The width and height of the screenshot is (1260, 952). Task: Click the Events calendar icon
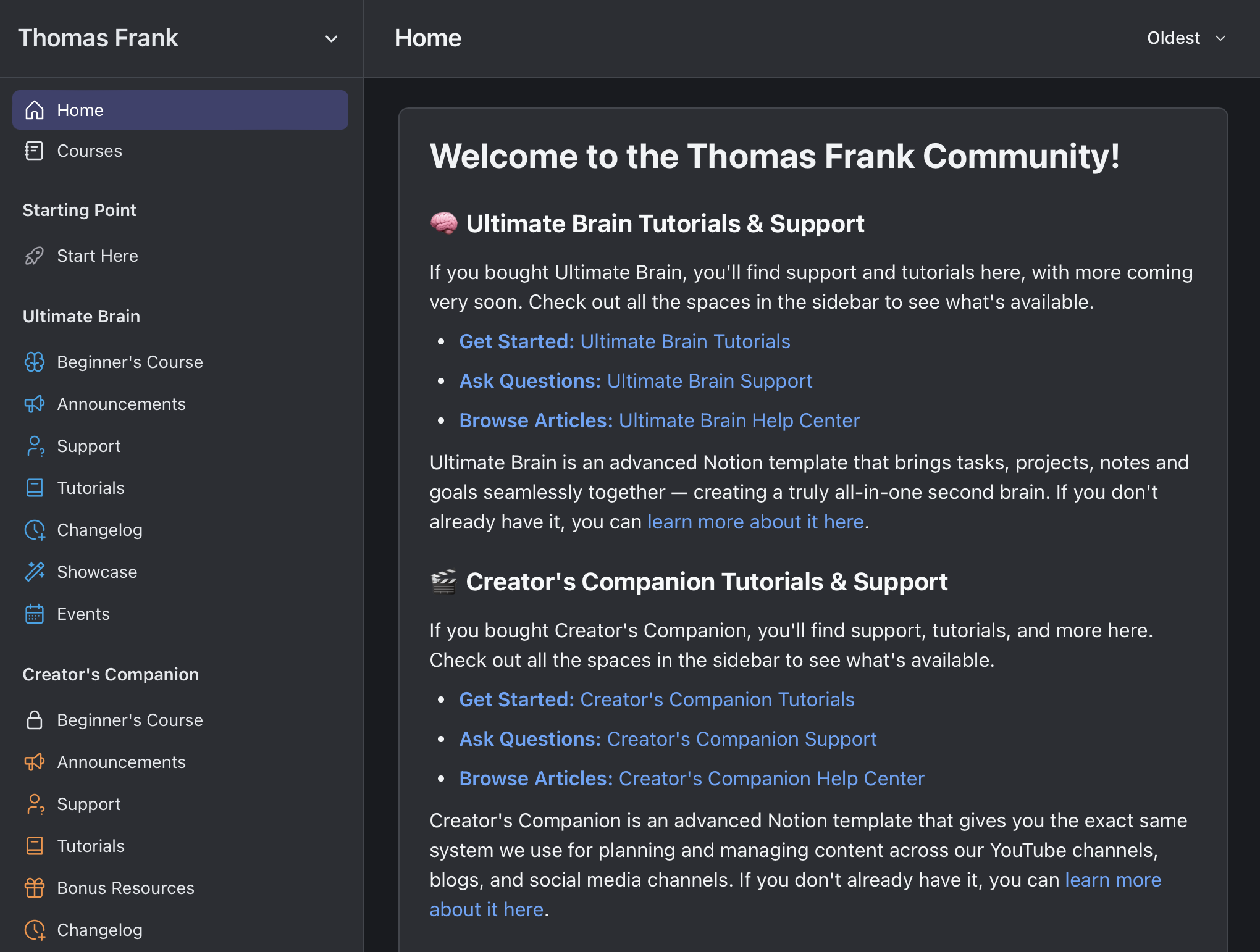[x=35, y=614]
